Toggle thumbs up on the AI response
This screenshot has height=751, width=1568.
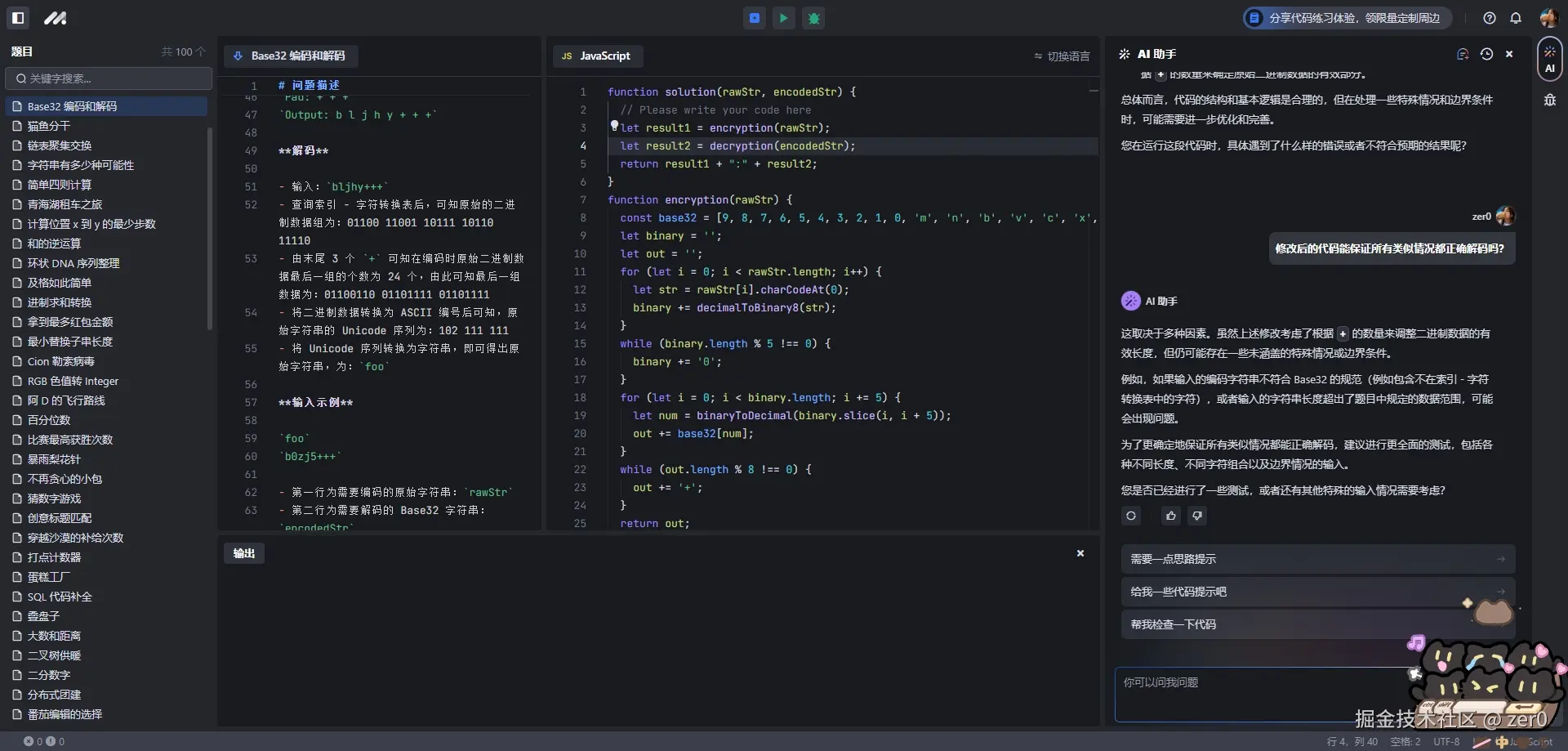(x=1171, y=516)
